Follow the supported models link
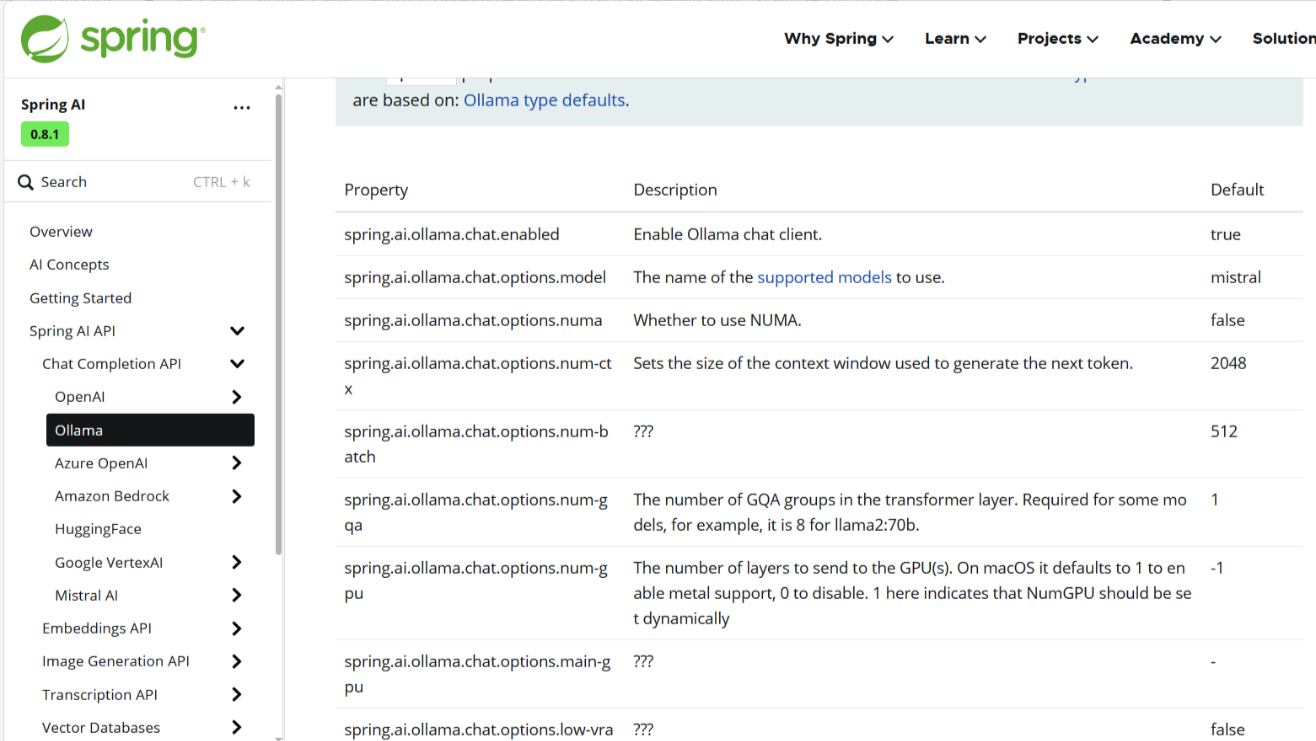Image resolution: width=1316 pixels, height=741 pixels. (x=824, y=277)
